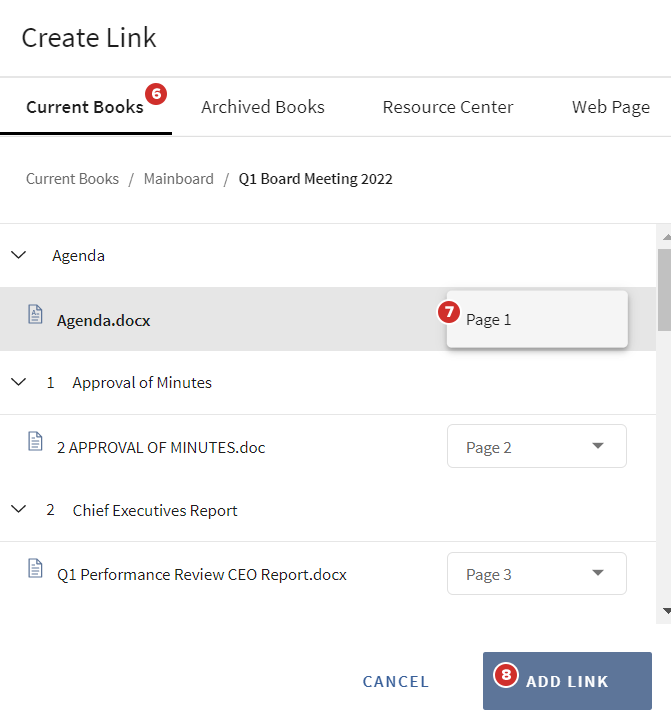Click the scrollbar up arrow
Screen dimensions: 671x725
click(664, 236)
